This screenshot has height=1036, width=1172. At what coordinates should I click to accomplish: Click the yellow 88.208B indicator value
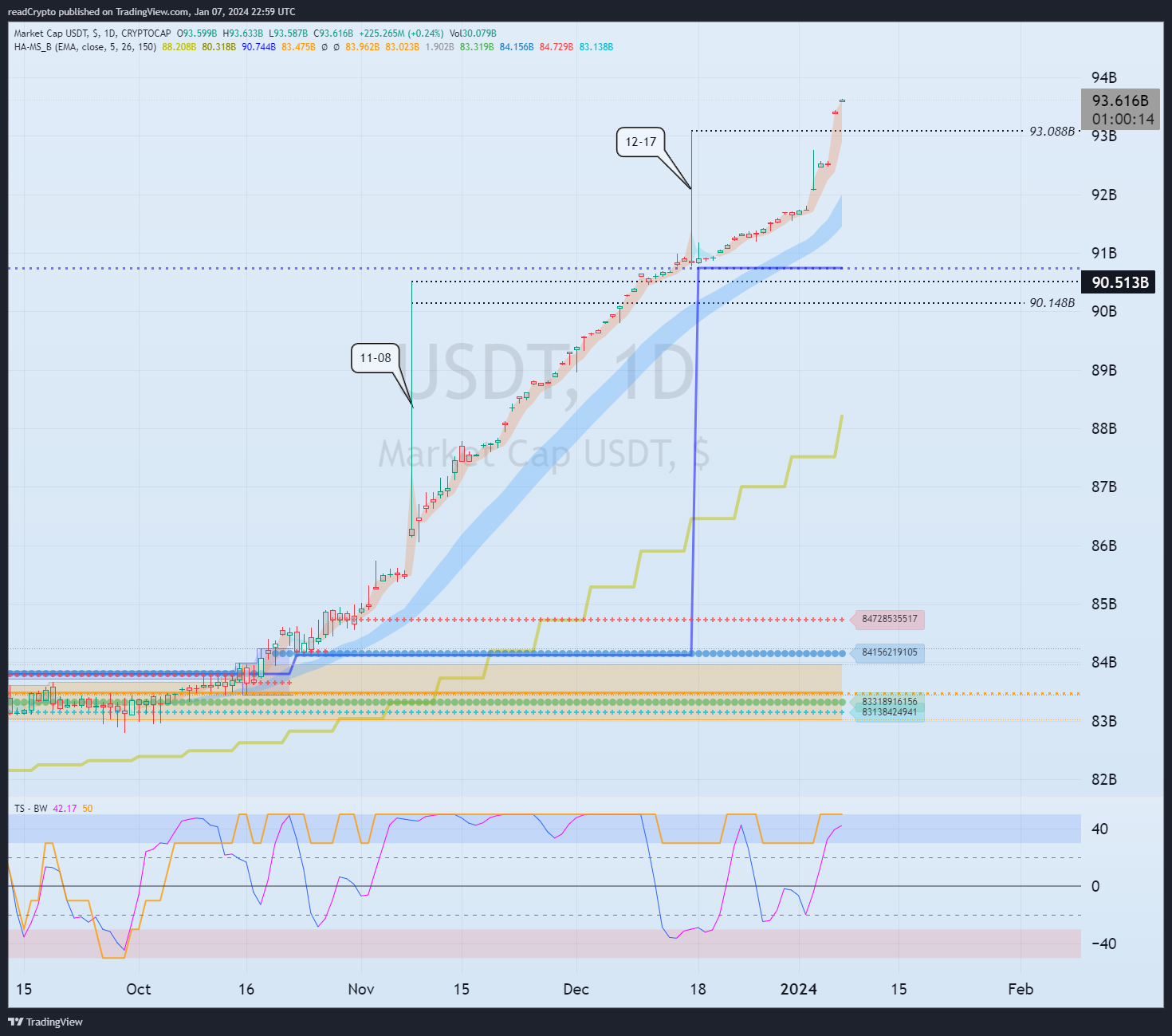tap(179, 47)
